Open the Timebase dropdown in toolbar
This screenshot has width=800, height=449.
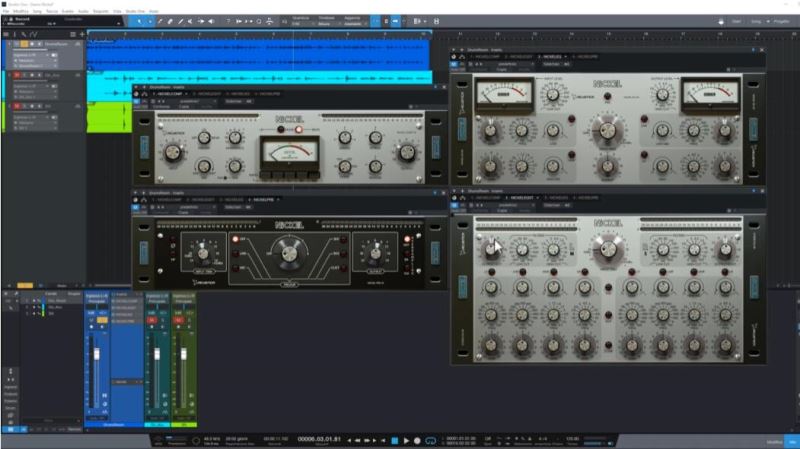pos(327,23)
